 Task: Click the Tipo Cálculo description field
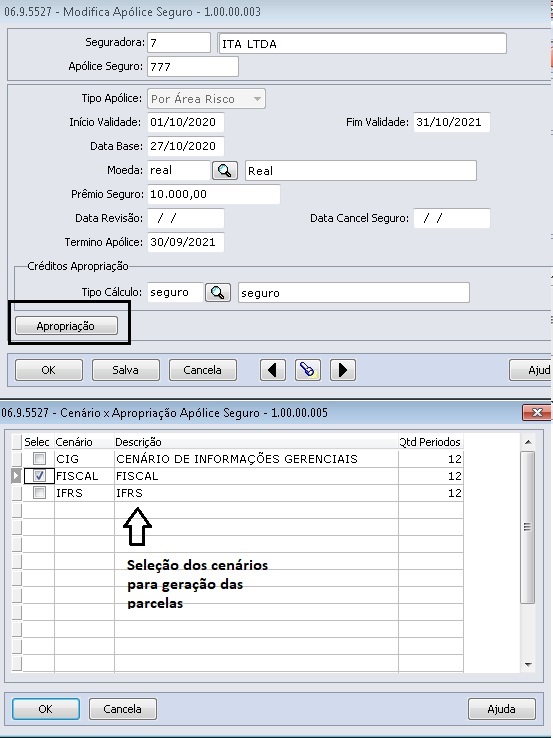click(x=354, y=292)
